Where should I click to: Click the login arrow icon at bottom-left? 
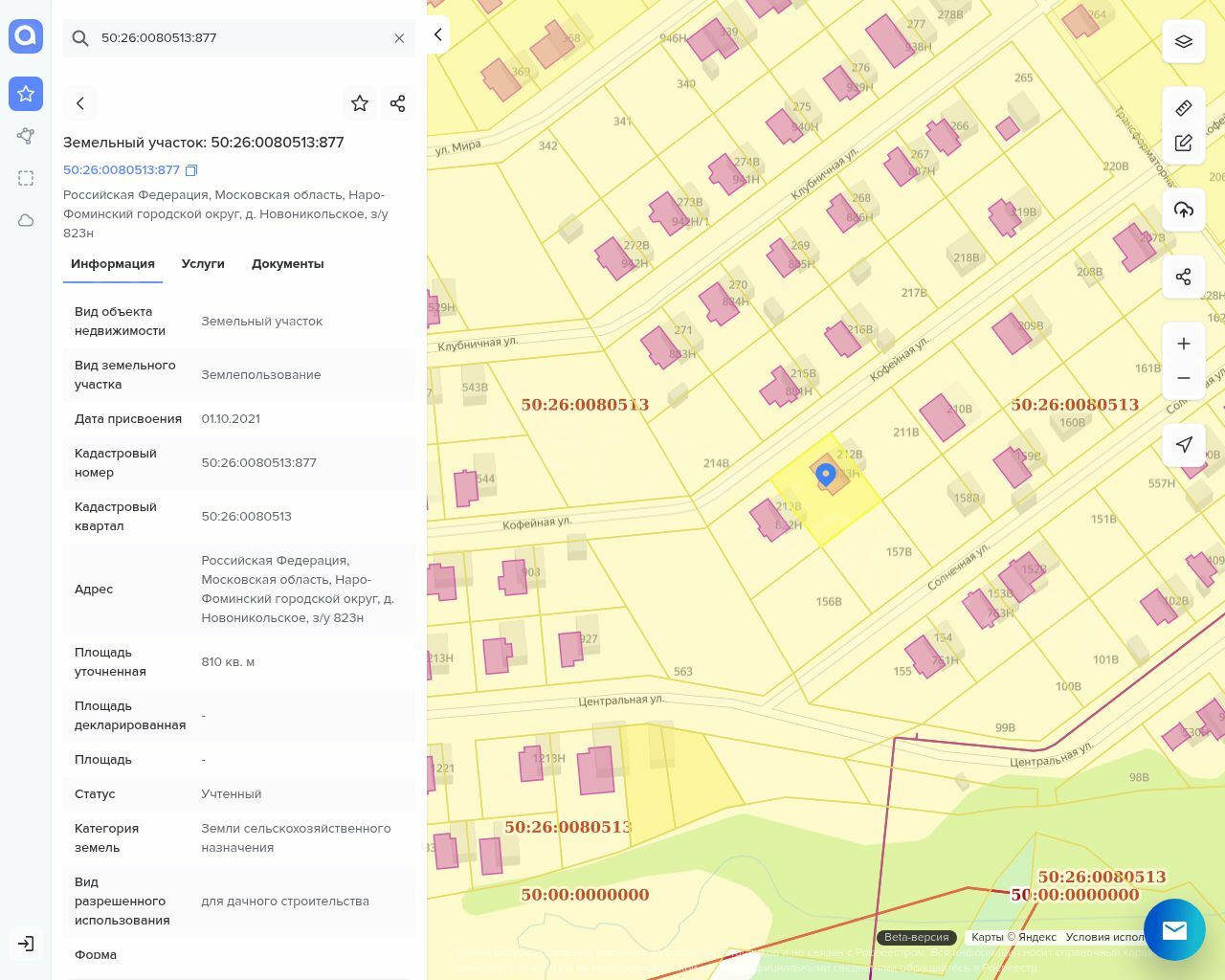(26, 944)
